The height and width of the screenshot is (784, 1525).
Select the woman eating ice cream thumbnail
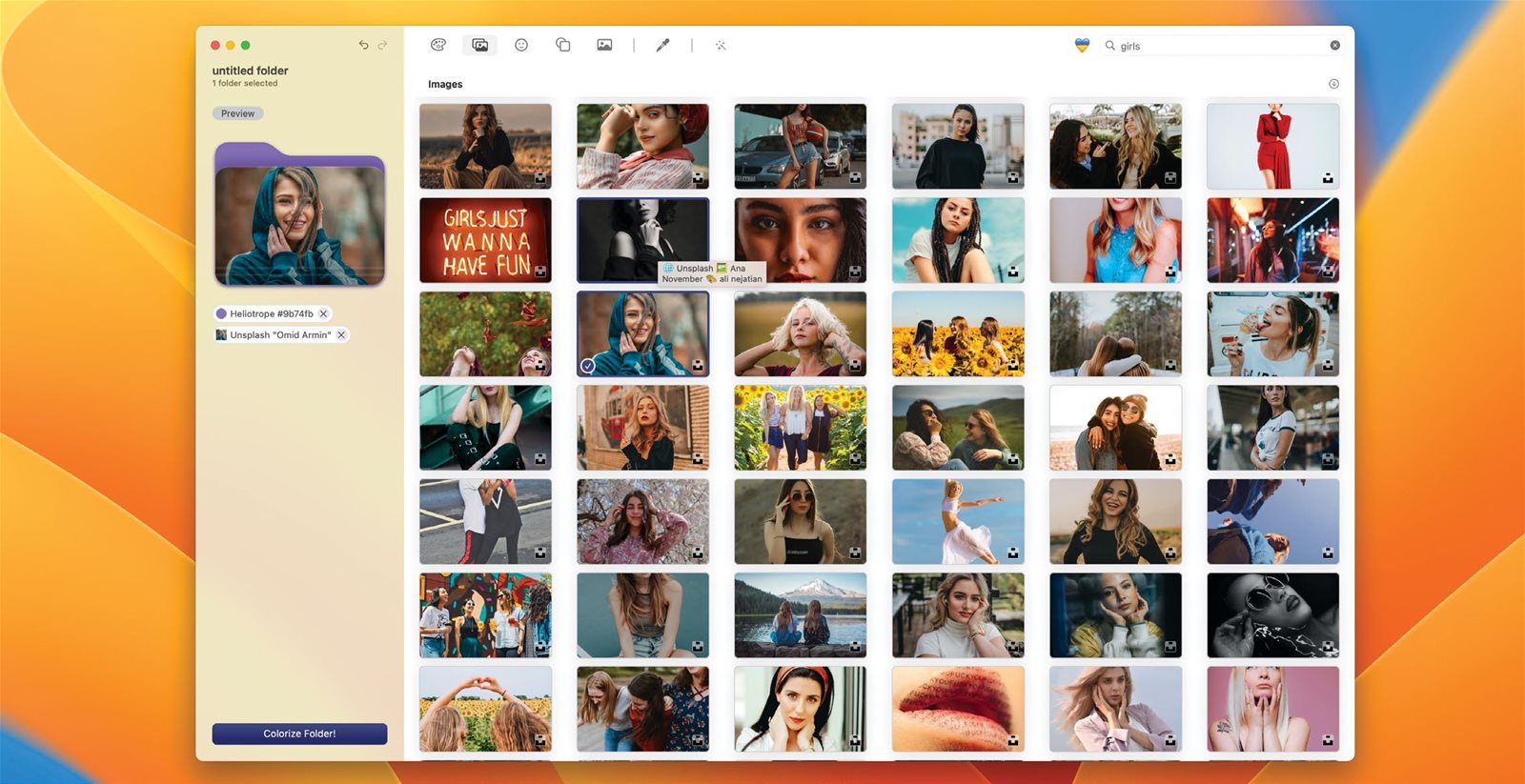[x=1272, y=333]
